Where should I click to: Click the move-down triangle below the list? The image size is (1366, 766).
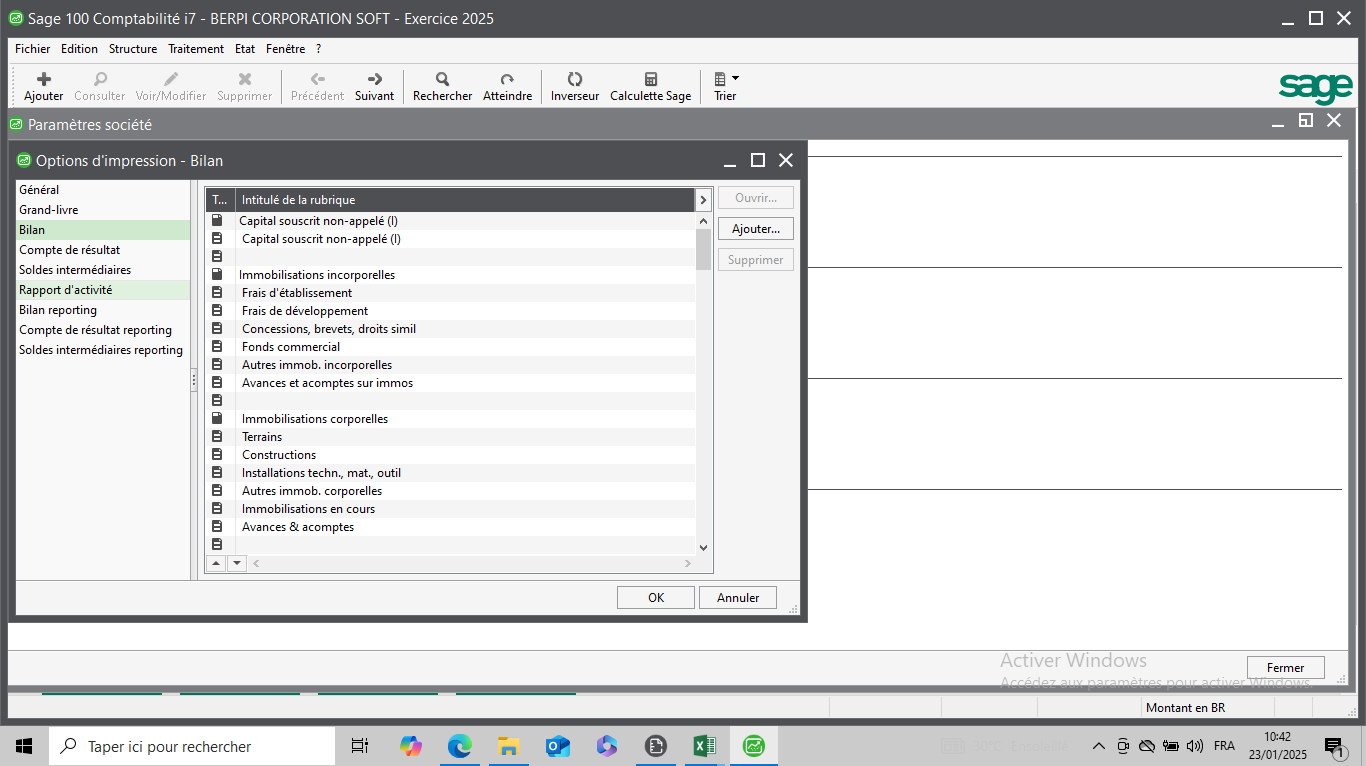pyautogui.click(x=236, y=563)
